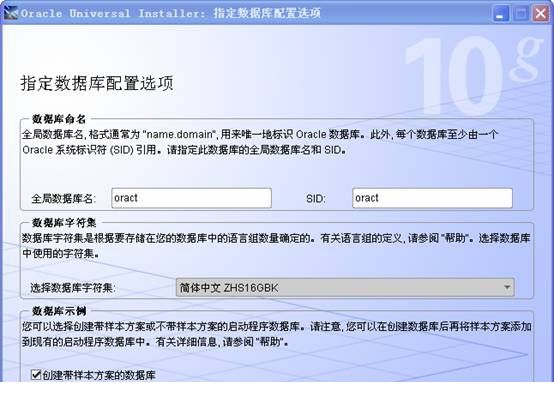Click the 数据库命名 group label
Image resolution: width=554 pixels, height=397 pixels.
click(59, 119)
